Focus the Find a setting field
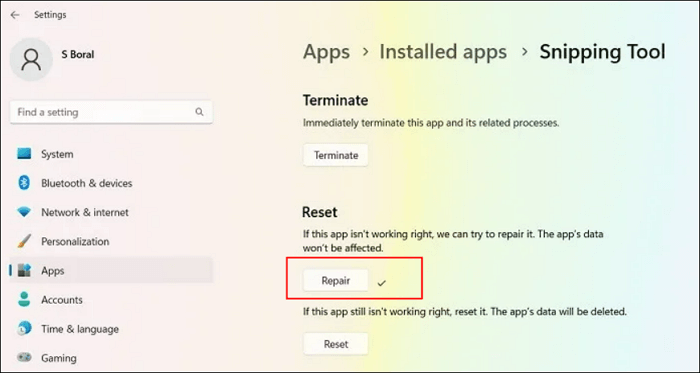The height and width of the screenshot is (373, 700). click(111, 112)
